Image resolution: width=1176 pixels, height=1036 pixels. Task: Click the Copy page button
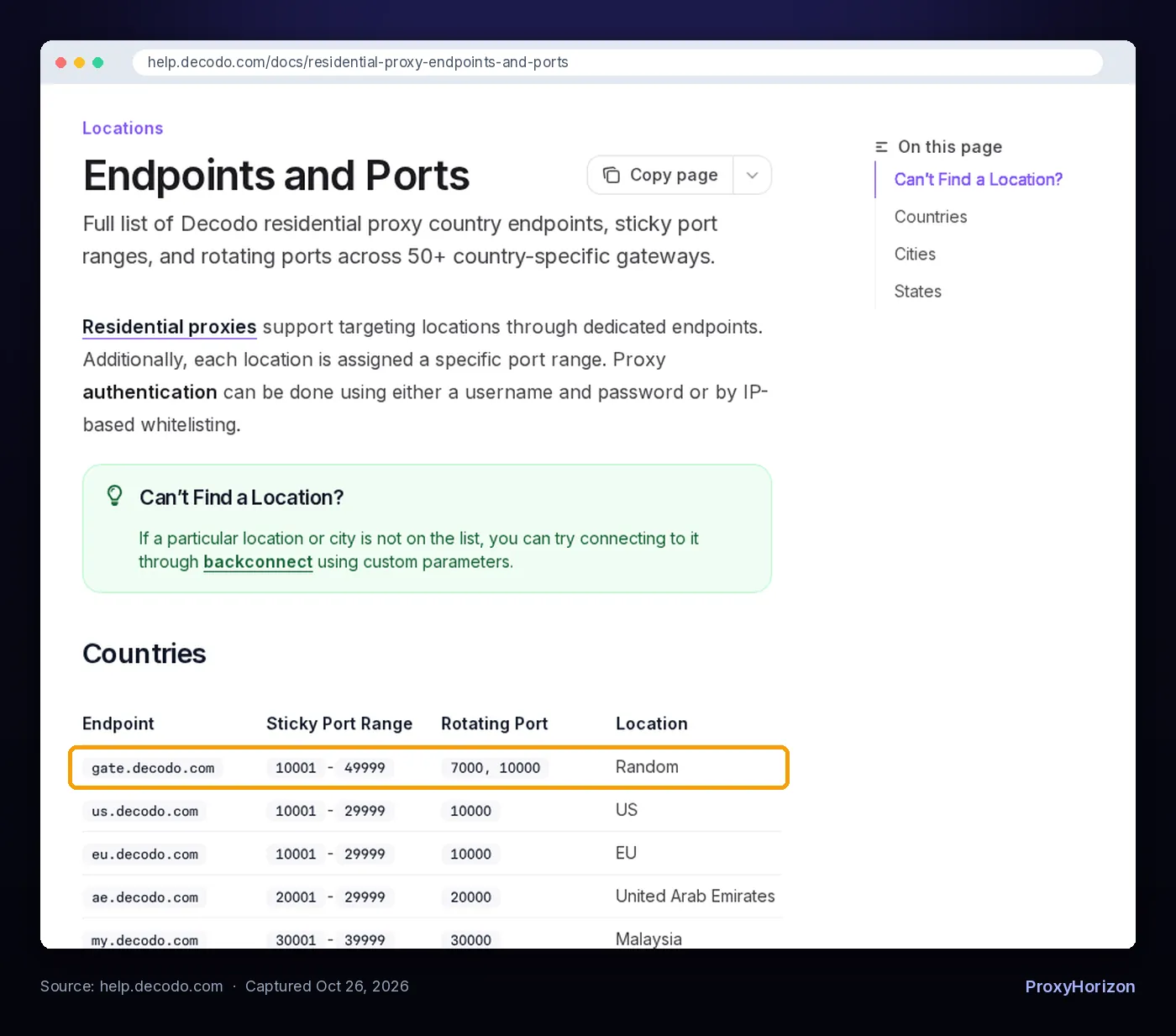660,175
